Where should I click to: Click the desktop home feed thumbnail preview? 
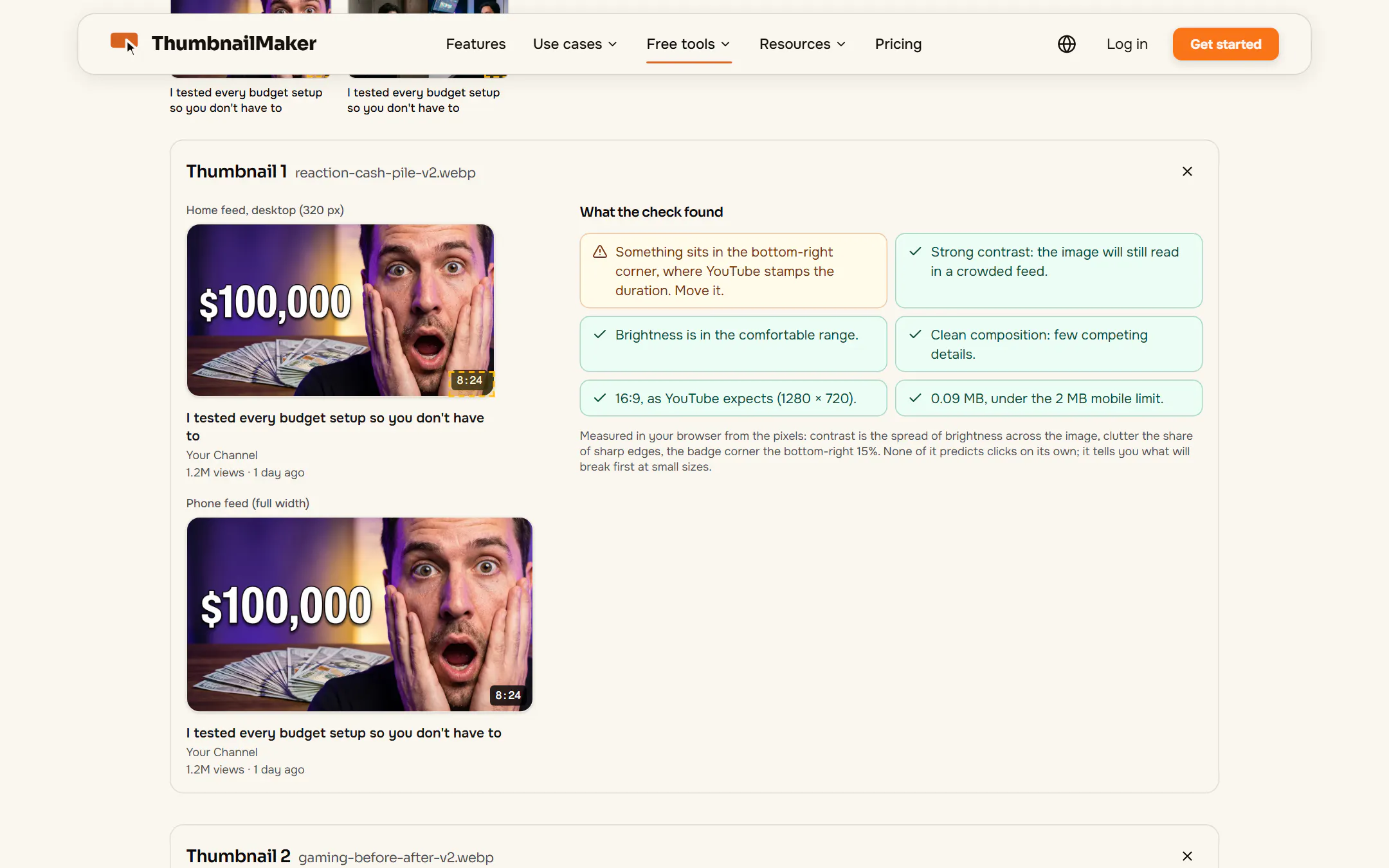pyautogui.click(x=340, y=310)
